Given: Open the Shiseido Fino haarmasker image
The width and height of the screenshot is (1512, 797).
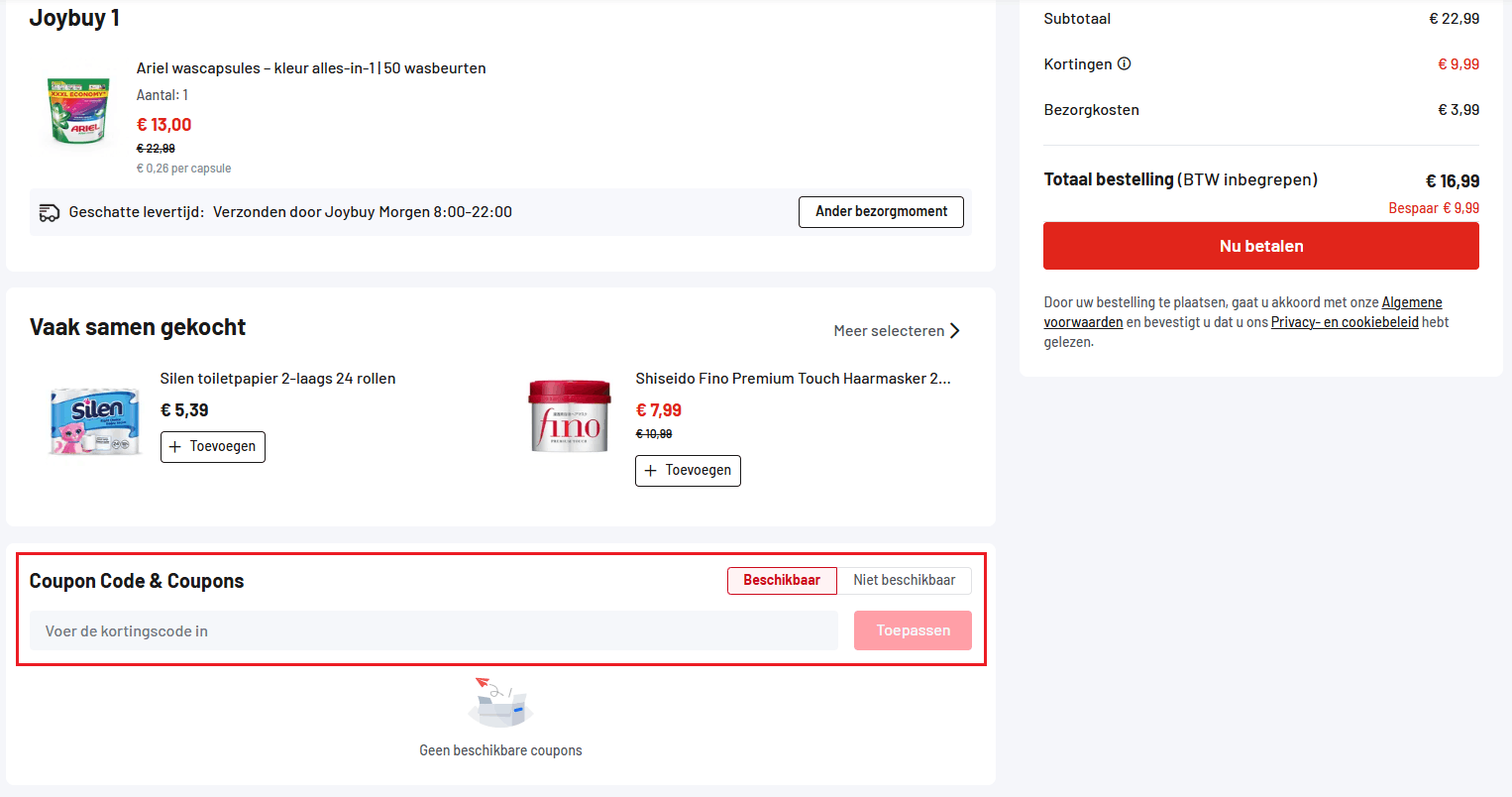Looking at the screenshot, I should coord(571,416).
